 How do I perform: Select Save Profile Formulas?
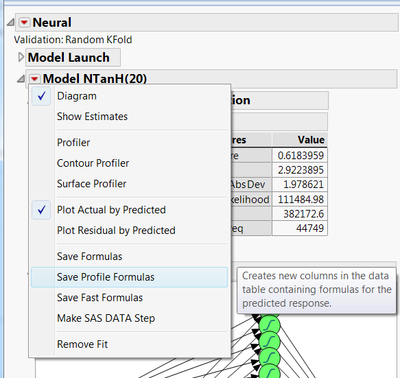tap(130, 277)
